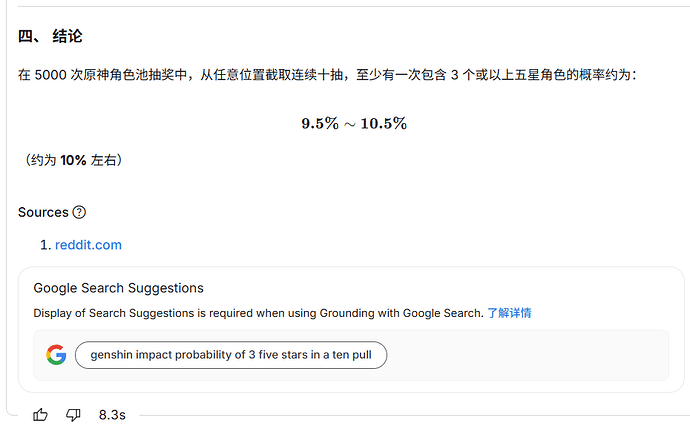Viewport: 690px width, 431px height.
Task: Open the reddit.com source link
Action: pyautogui.click(x=88, y=245)
